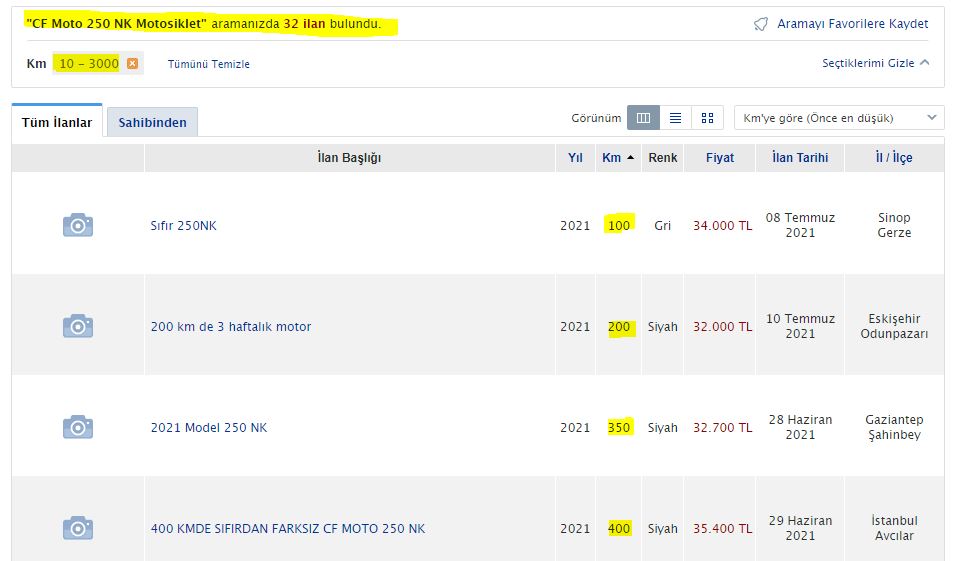Click the Gaziantep Şahinbey location
Screen dimensions: 957x561
894,427
